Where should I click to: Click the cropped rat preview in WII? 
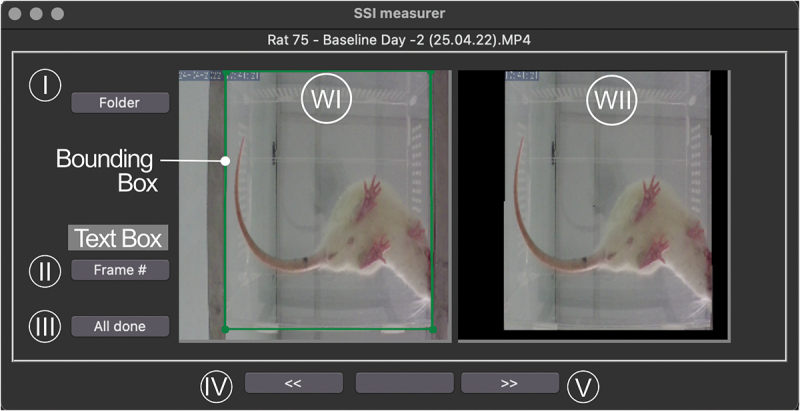[608, 200]
